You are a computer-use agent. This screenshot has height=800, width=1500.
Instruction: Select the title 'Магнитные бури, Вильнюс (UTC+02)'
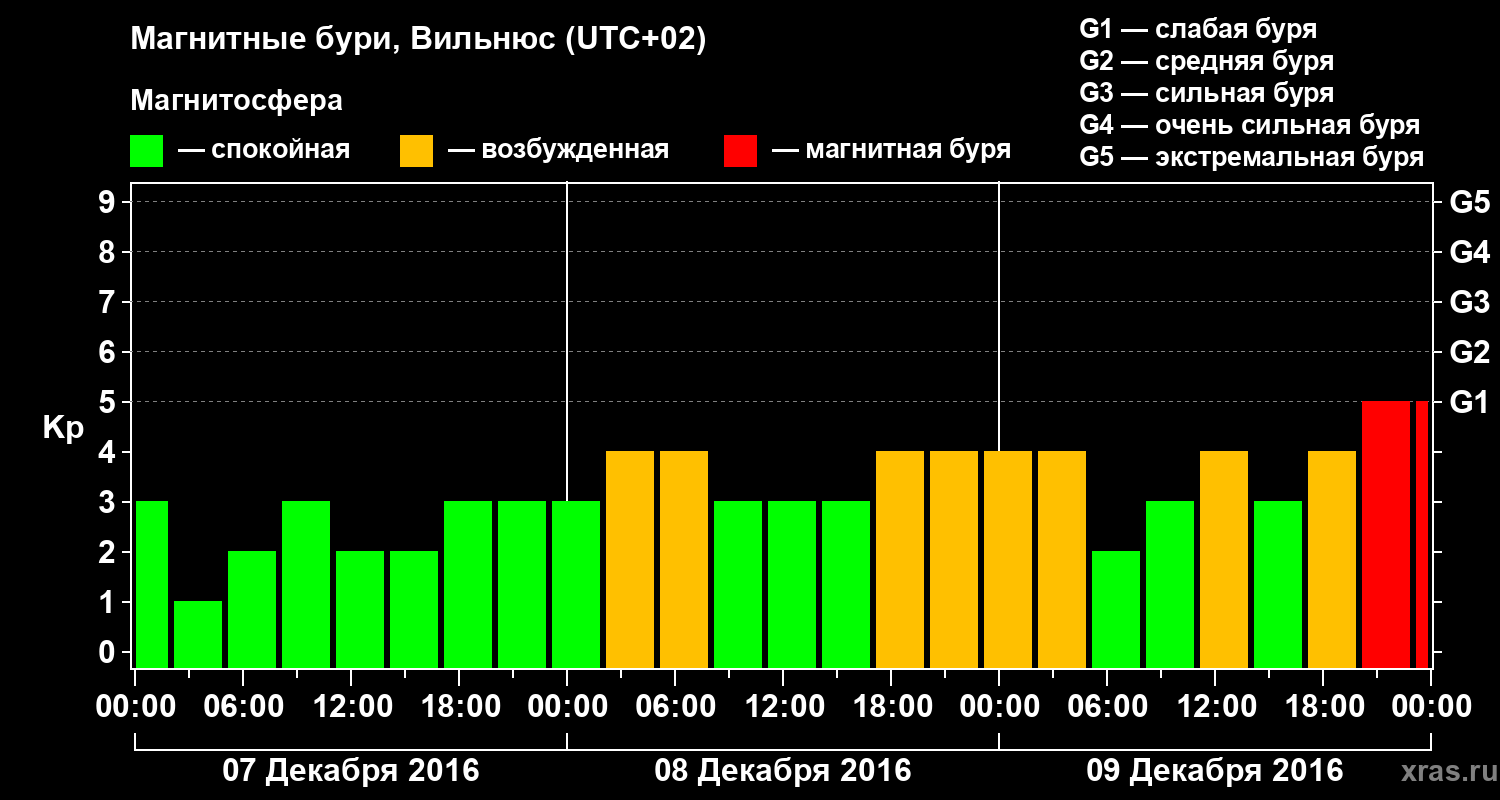tap(418, 41)
